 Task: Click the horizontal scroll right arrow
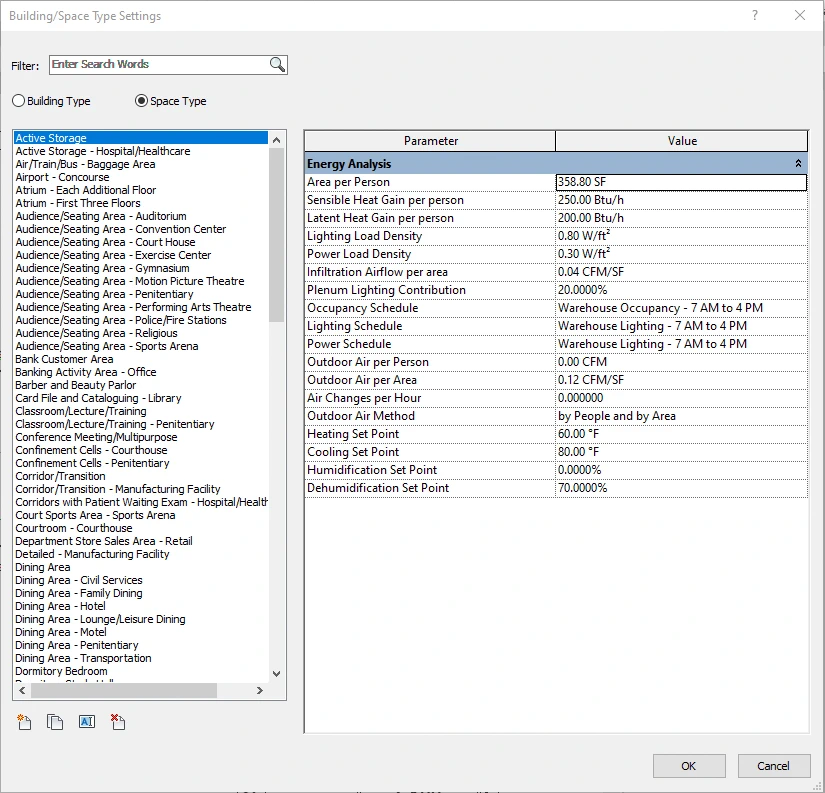[x=259, y=690]
